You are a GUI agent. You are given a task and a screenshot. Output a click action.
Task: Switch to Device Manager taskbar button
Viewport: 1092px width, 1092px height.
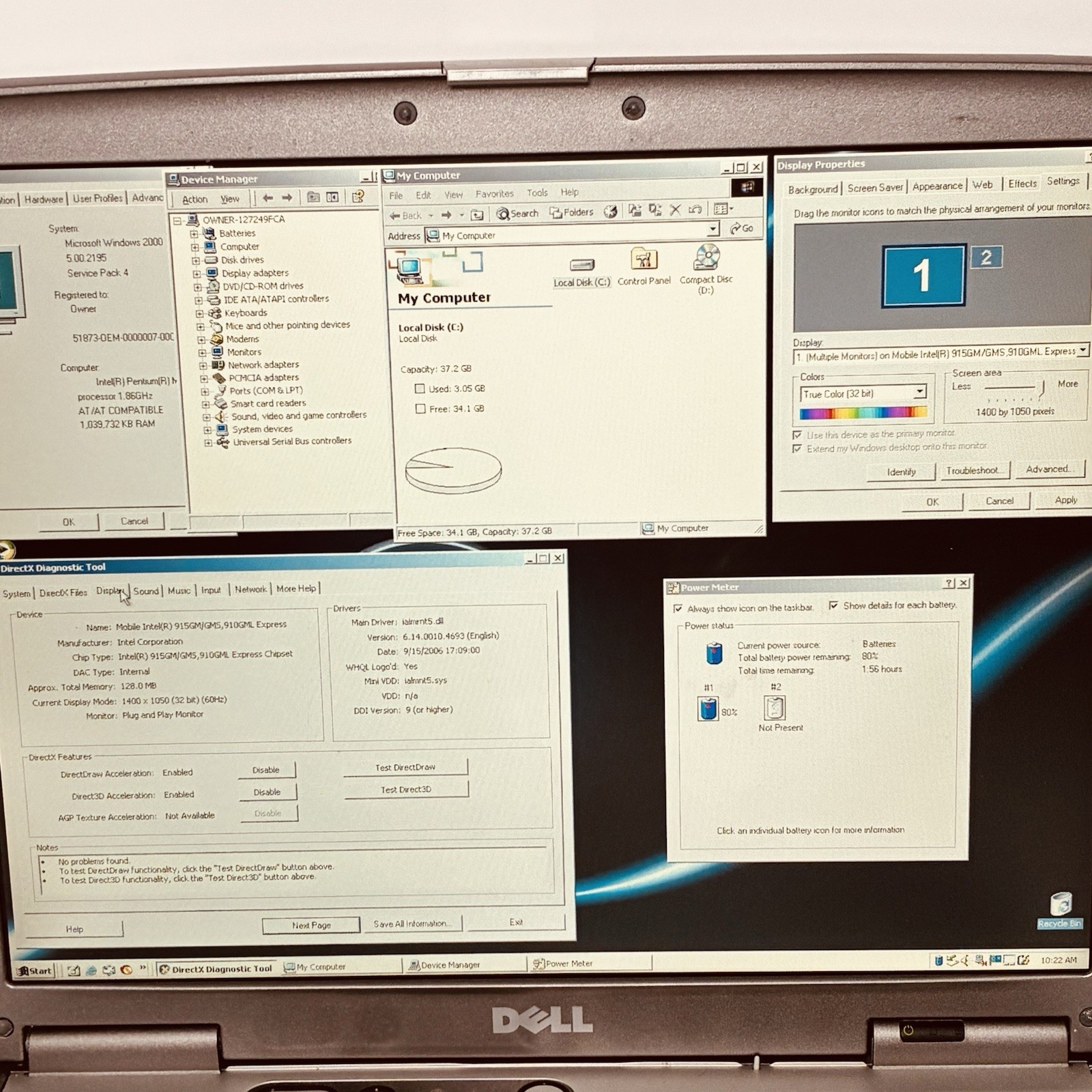(x=466, y=964)
